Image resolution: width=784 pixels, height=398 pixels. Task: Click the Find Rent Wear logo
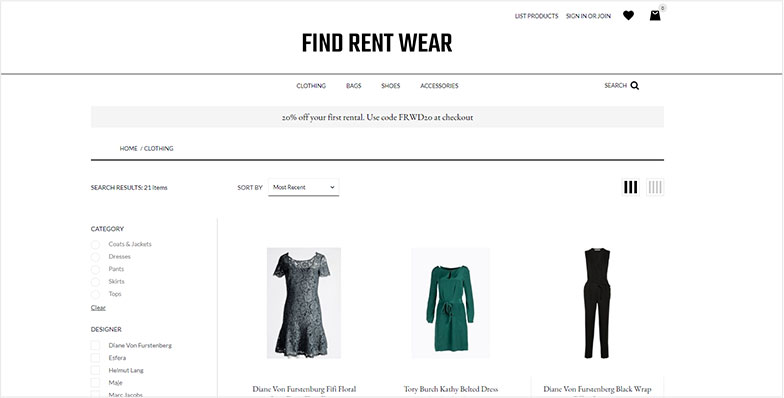tap(377, 43)
